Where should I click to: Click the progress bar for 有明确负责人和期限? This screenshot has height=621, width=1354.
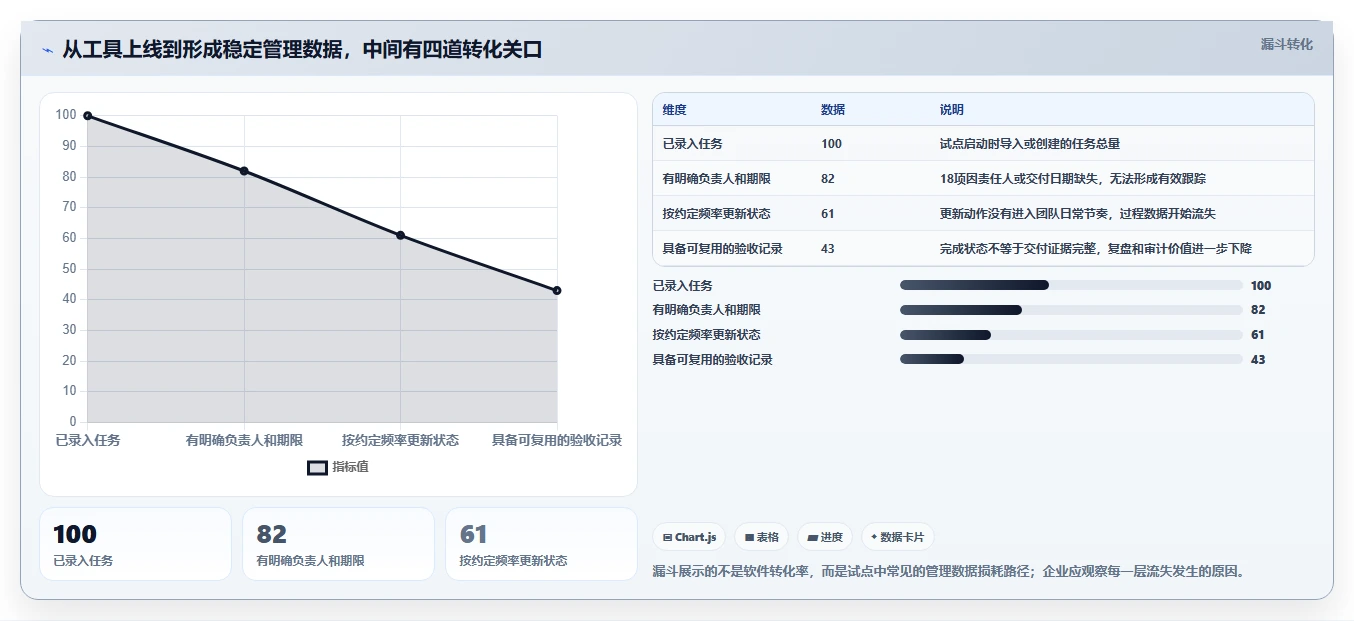click(1071, 310)
